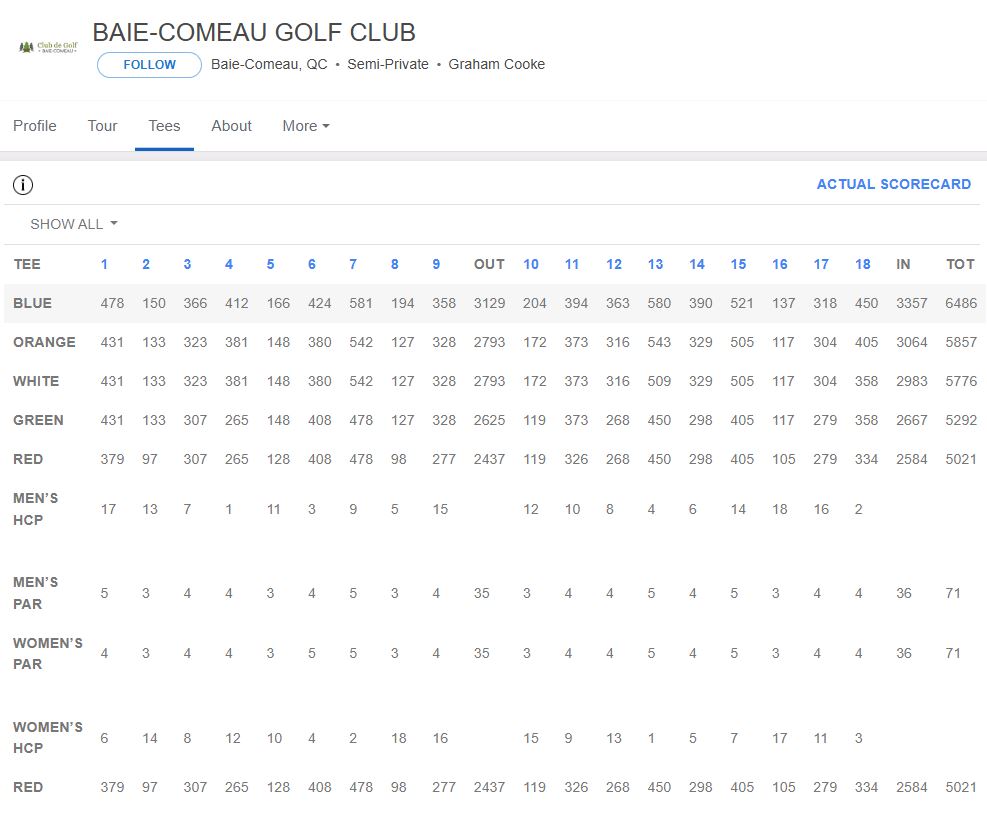Expand the More dropdown menu
Image resolution: width=987 pixels, height=816 pixels.
pyautogui.click(x=306, y=126)
